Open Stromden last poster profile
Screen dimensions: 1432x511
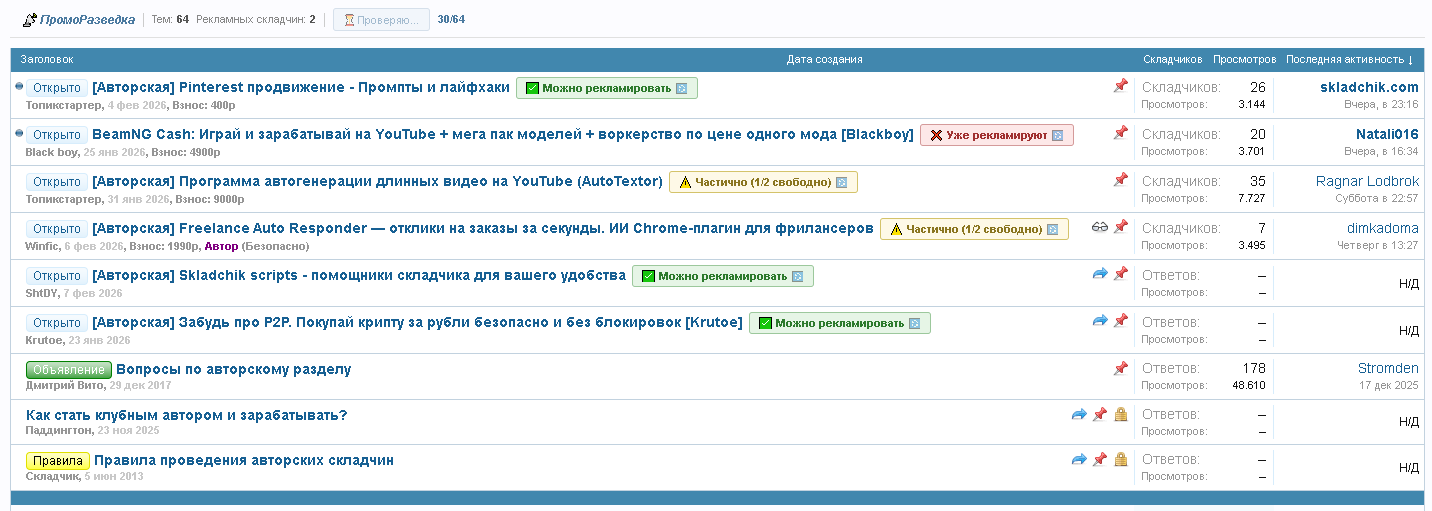(x=1388, y=368)
